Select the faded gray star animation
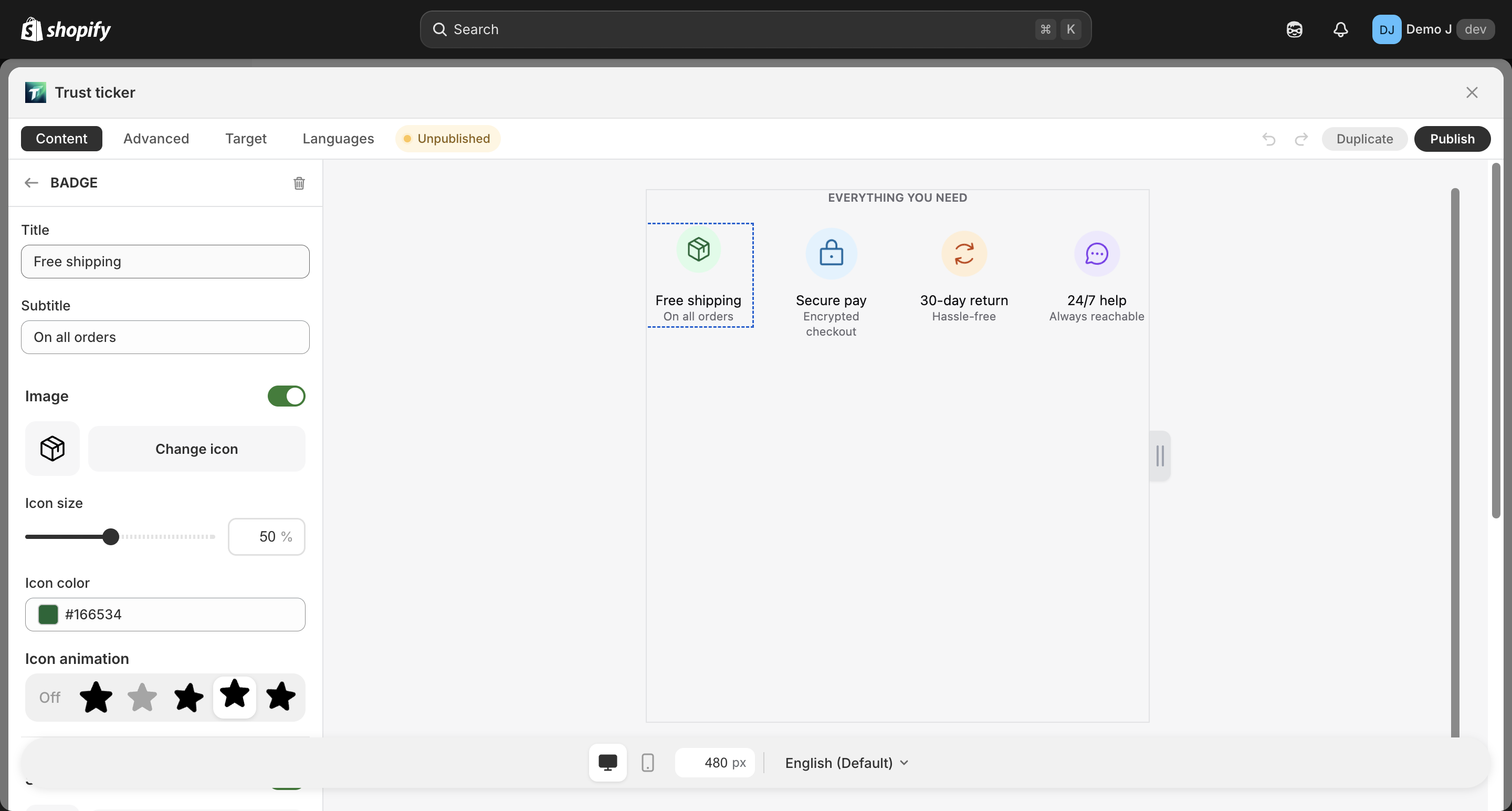1512x811 pixels. [x=142, y=697]
